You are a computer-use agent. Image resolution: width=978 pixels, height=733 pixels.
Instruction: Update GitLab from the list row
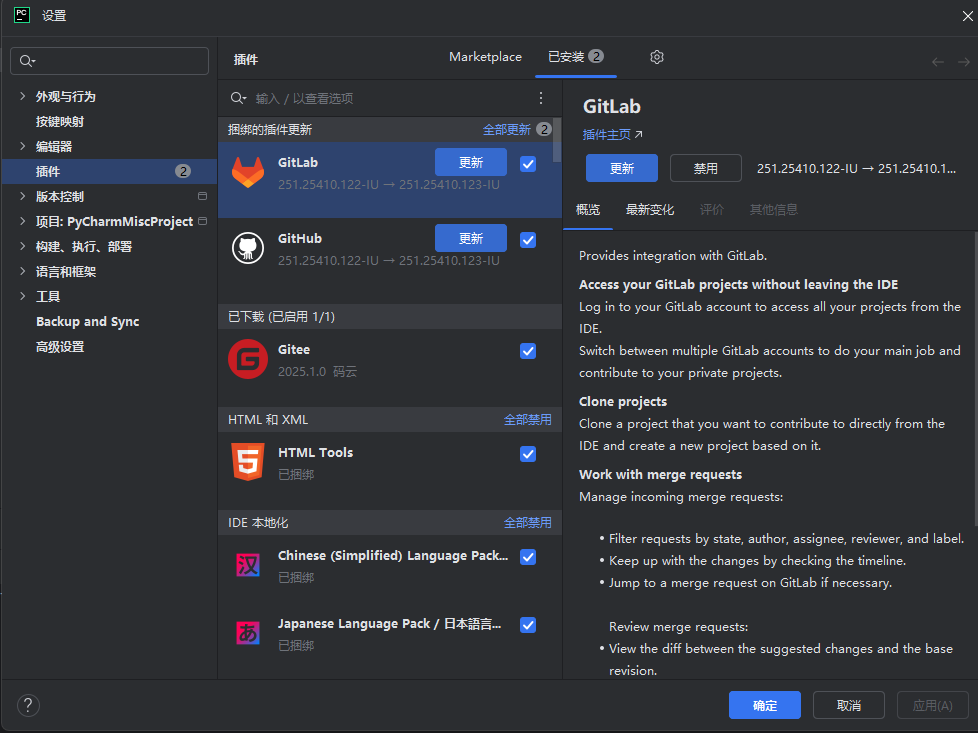pyautogui.click(x=471, y=163)
